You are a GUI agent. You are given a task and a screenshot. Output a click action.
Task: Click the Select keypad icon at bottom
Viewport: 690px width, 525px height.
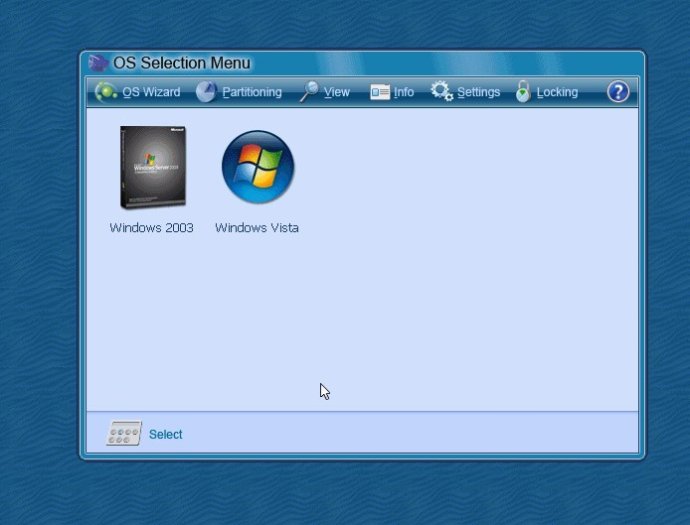[124, 433]
